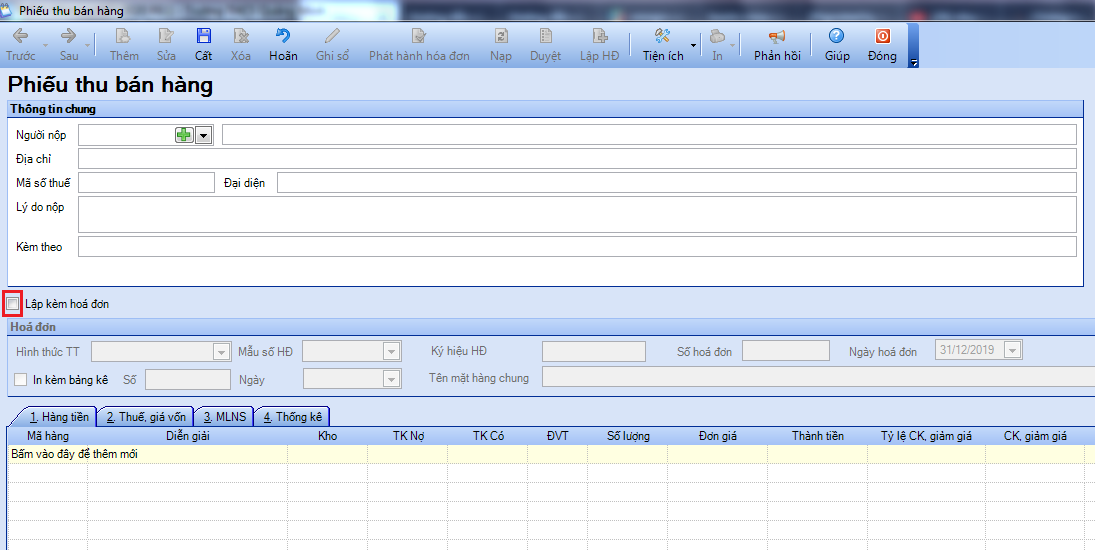Open Trước button dropdown arrow

pos(45,45)
